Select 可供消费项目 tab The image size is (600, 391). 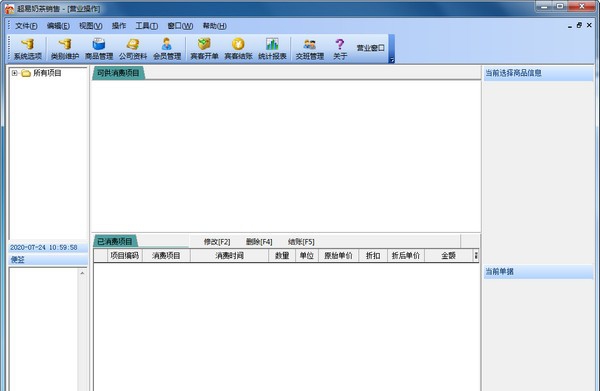tap(118, 73)
